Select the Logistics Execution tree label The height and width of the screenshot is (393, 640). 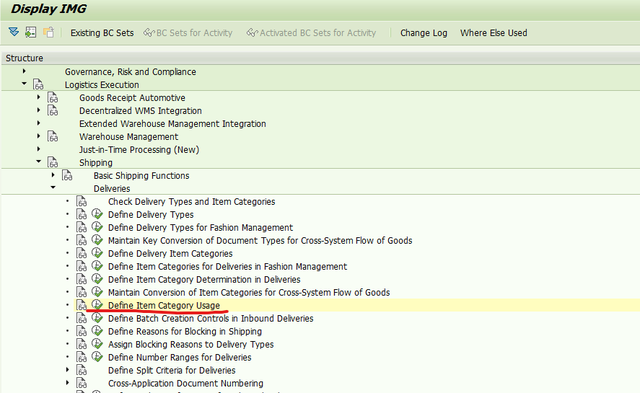[102, 85]
